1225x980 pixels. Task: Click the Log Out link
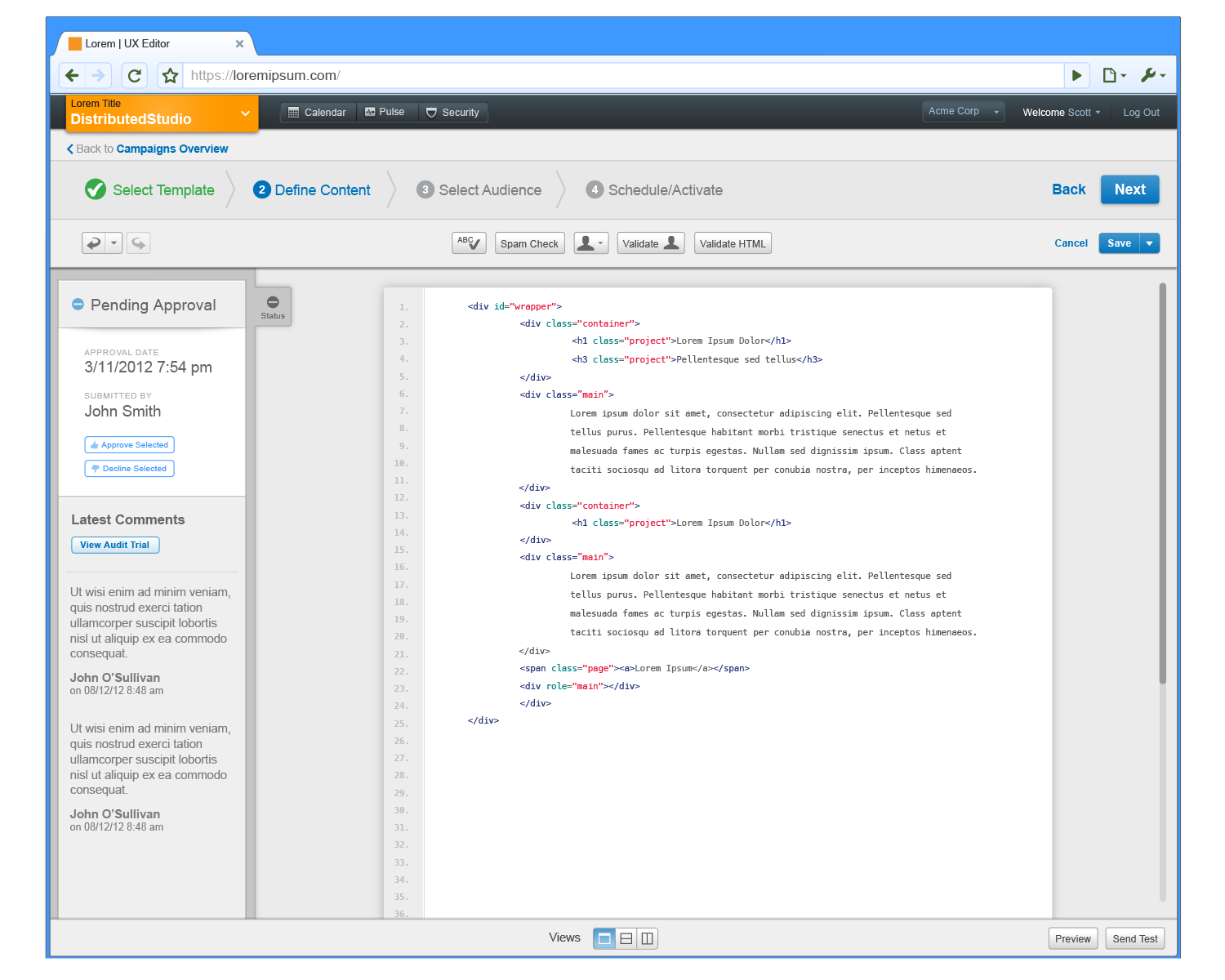[1141, 113]
